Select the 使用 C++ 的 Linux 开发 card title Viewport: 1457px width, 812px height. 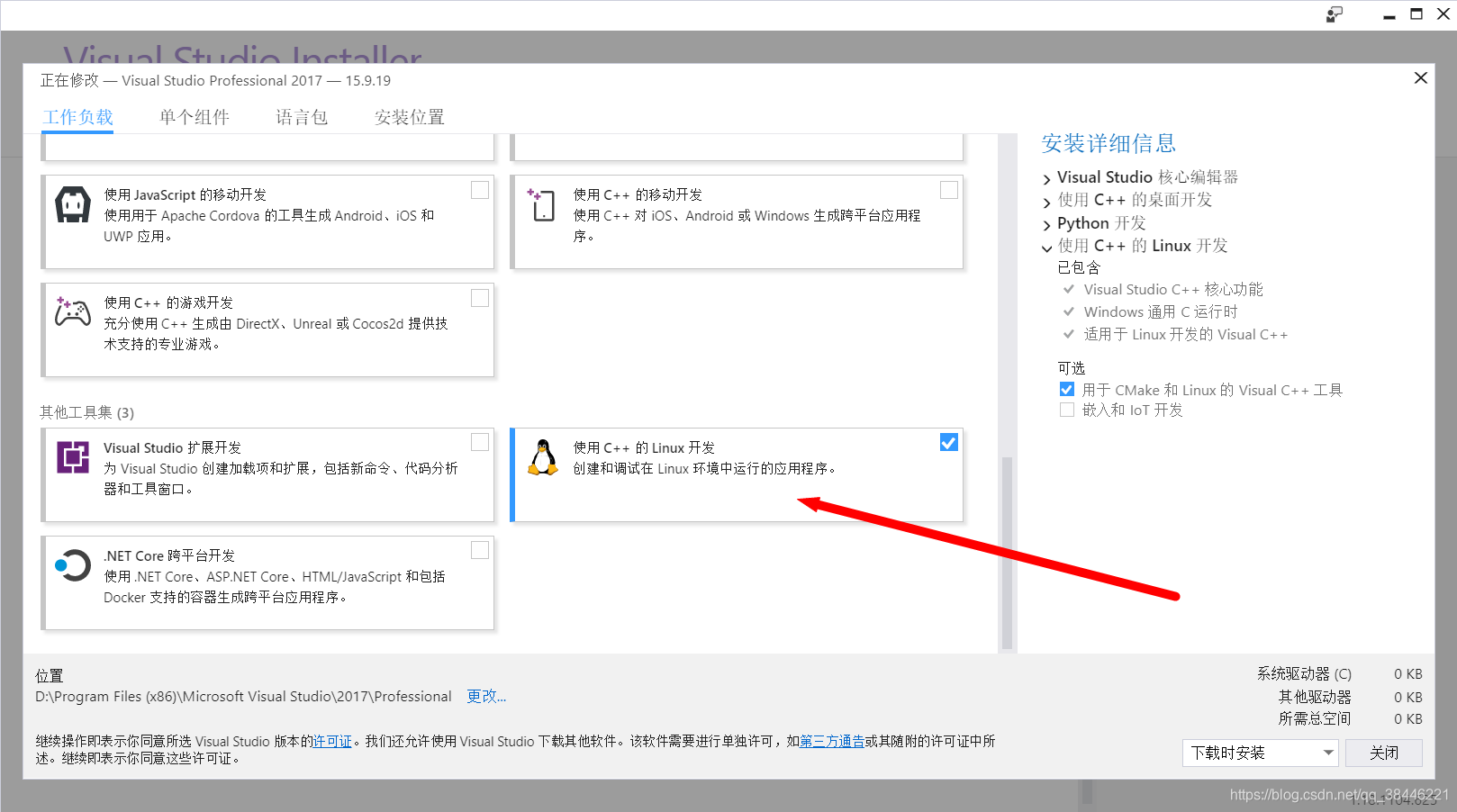point(644,447)
